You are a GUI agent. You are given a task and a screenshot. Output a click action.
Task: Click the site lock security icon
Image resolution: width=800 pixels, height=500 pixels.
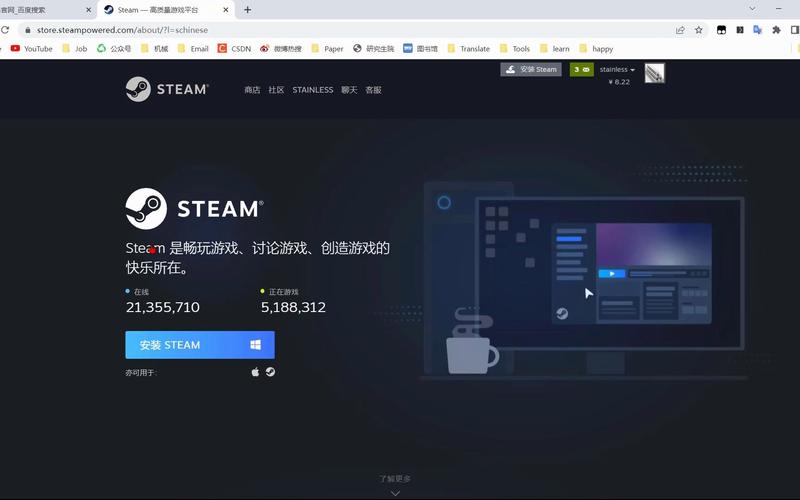click(28, 30)
